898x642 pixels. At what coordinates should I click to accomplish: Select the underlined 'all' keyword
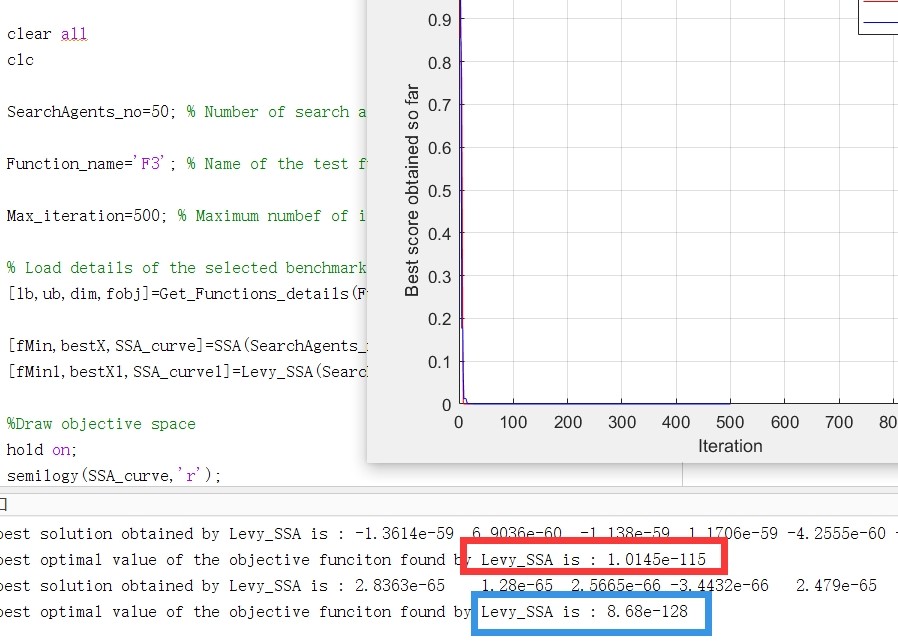tap(74, 34)
